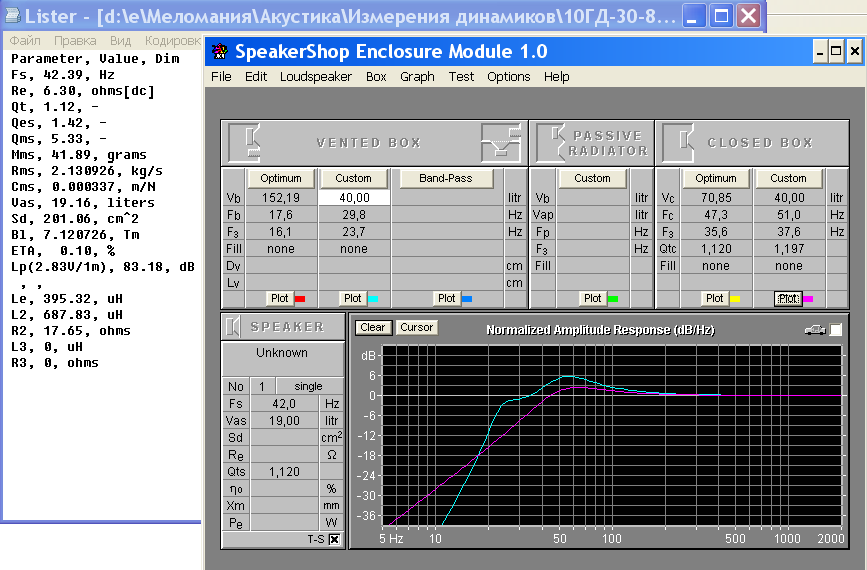Click the vented box custom Vb field
This screenshot has width=867, height=570.
click(353, 198)
